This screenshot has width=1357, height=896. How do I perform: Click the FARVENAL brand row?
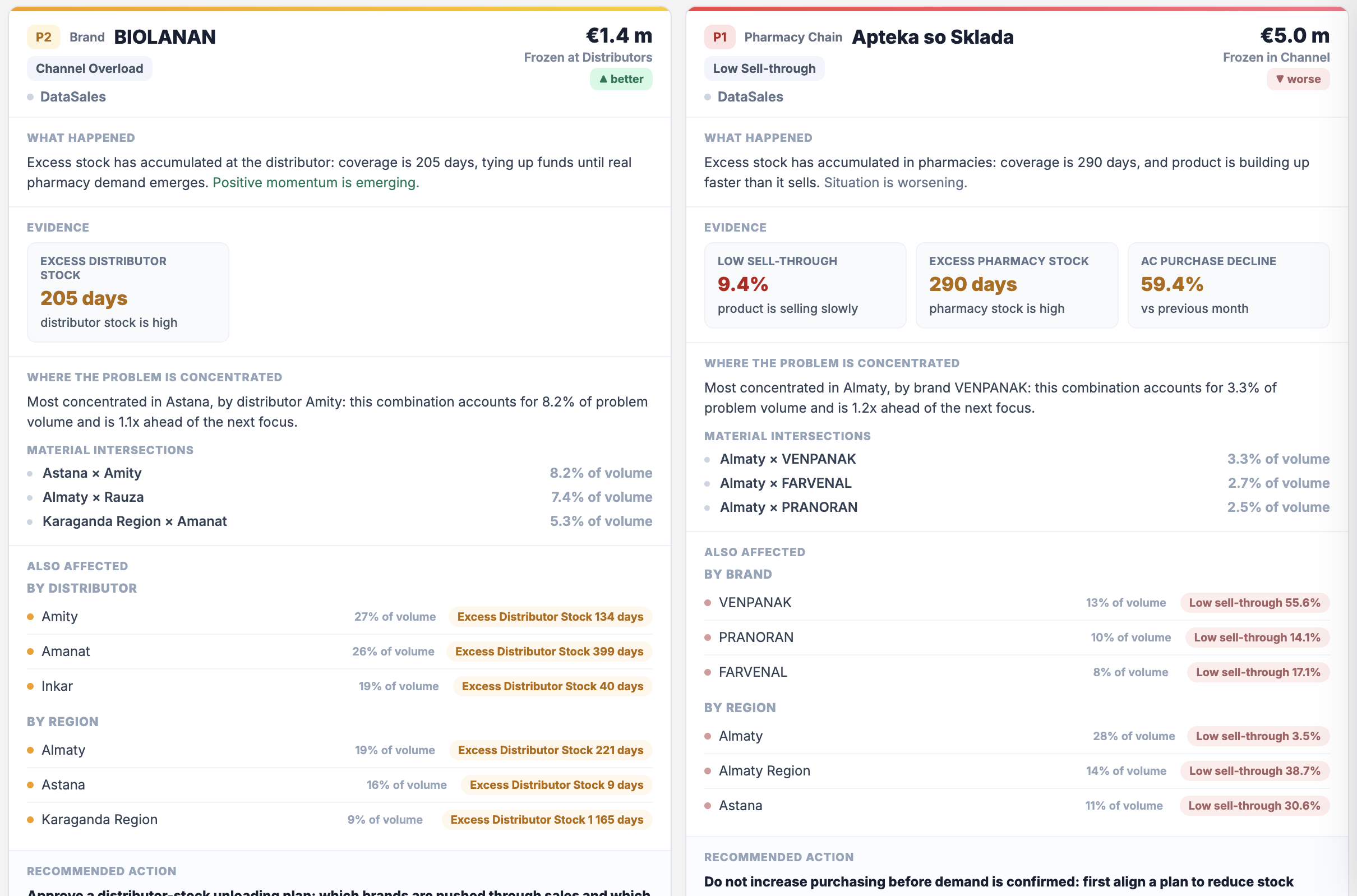click(1017, 673)
